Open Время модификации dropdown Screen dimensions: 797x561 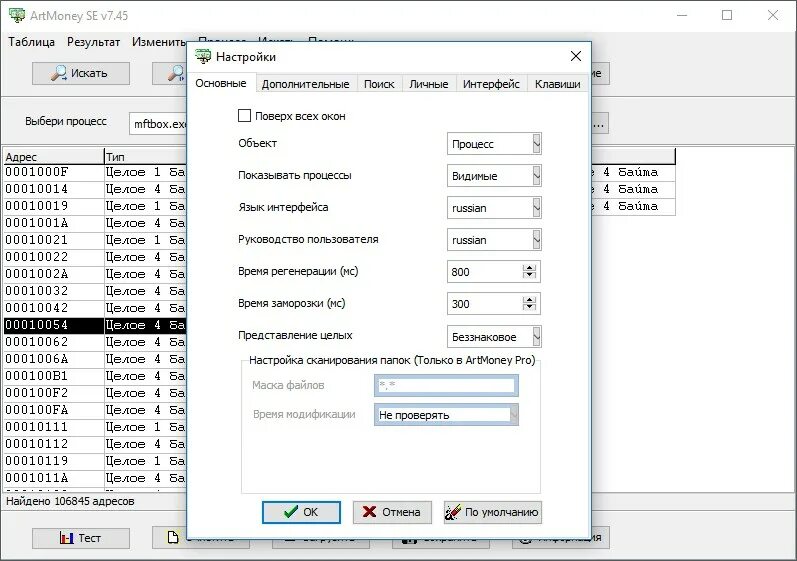coord(514,415)
